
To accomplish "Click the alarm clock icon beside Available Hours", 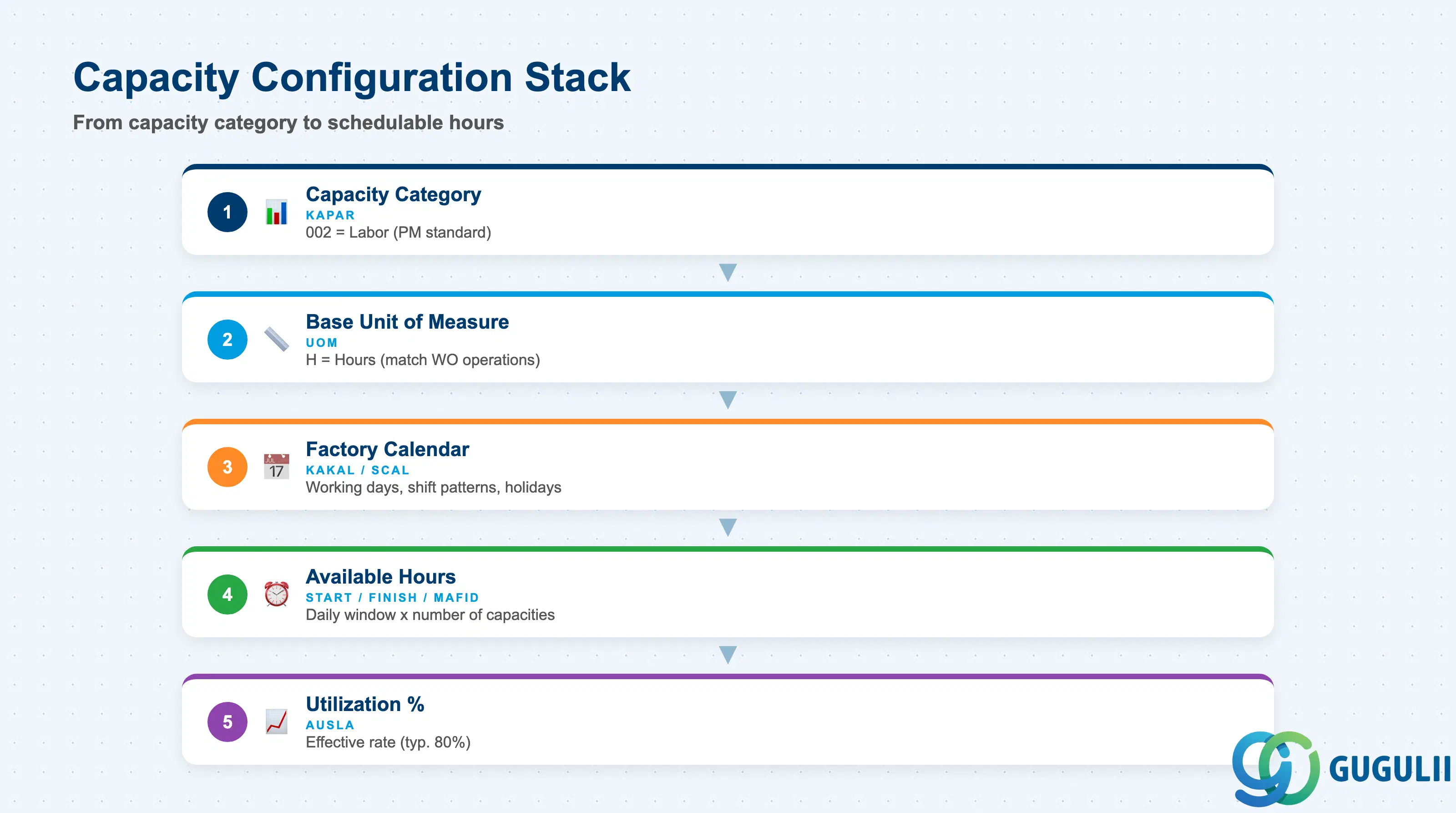I will click(x=276, y=594).
